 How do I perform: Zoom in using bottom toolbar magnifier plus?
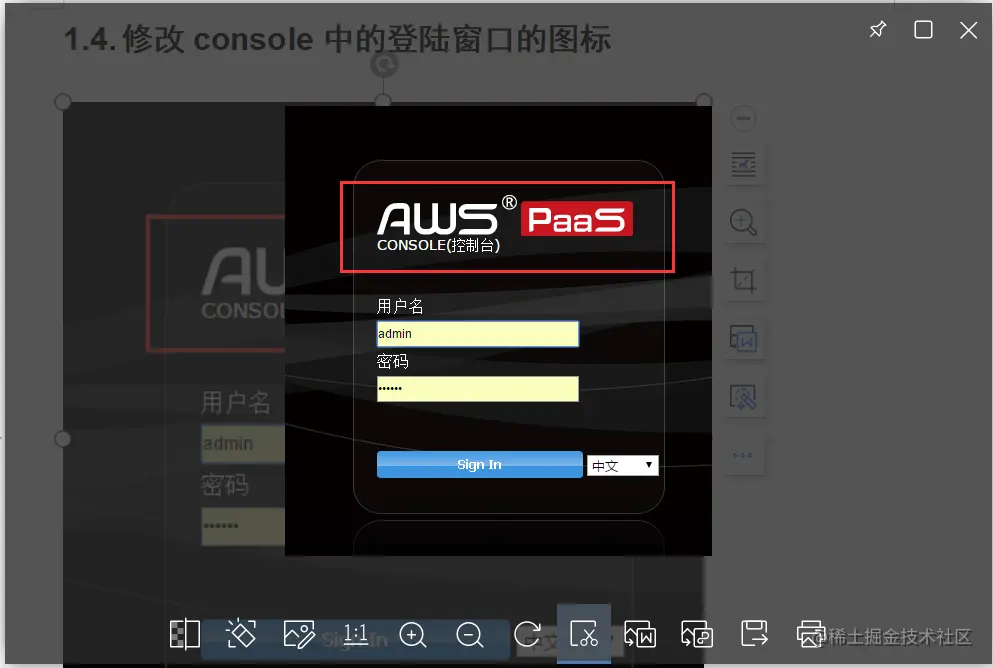[412, 634]
